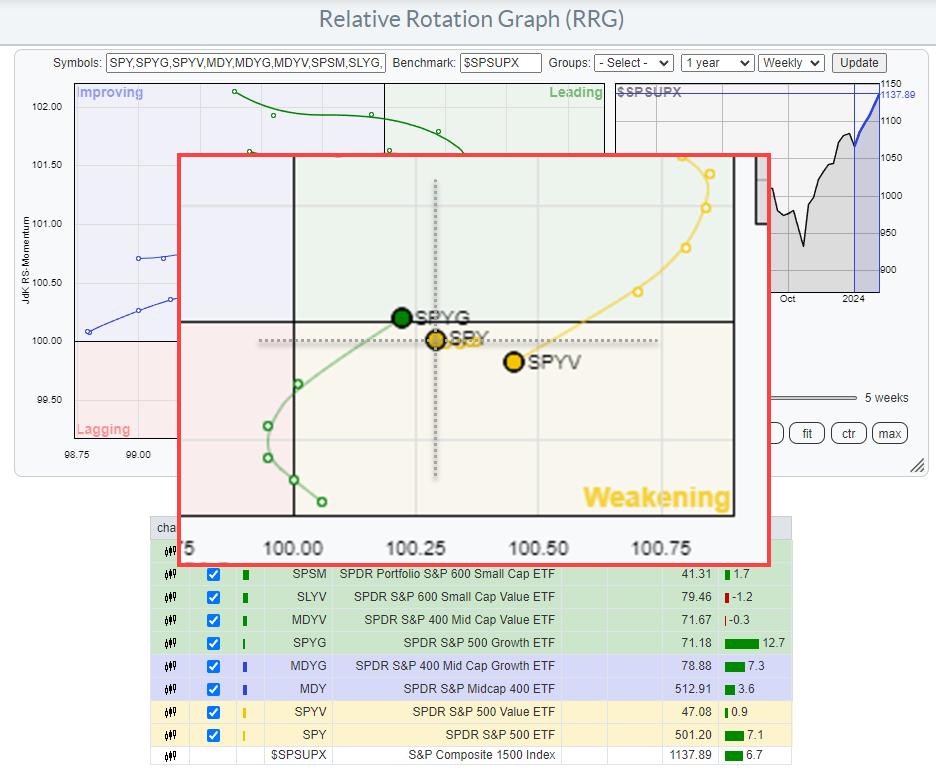Viewport: 936px width, 780px height.
Task: Open the Weekly interval dropdown
Action: pos(791,62)
